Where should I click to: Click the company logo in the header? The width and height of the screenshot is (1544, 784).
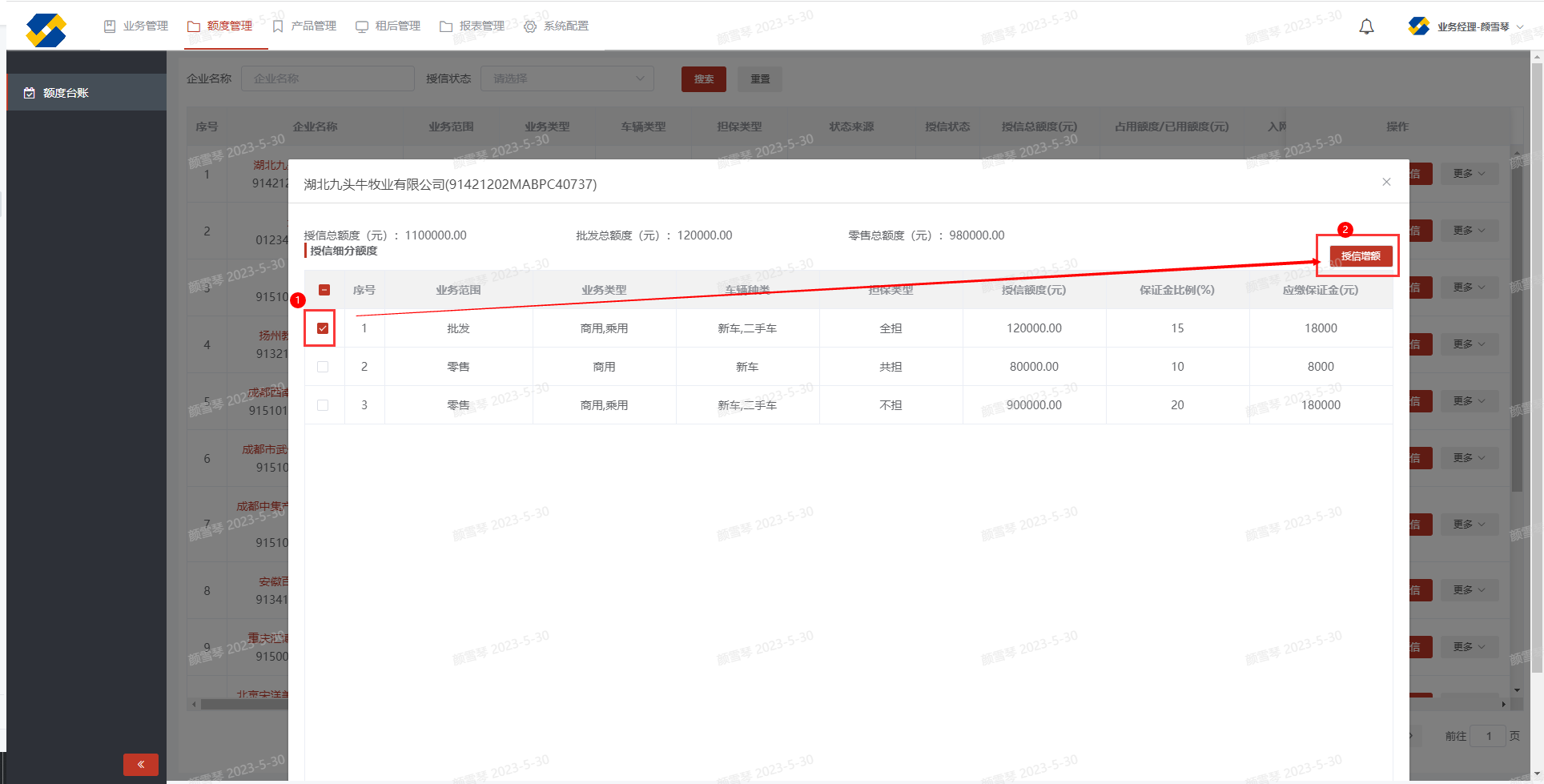click(x=46, y=30)
